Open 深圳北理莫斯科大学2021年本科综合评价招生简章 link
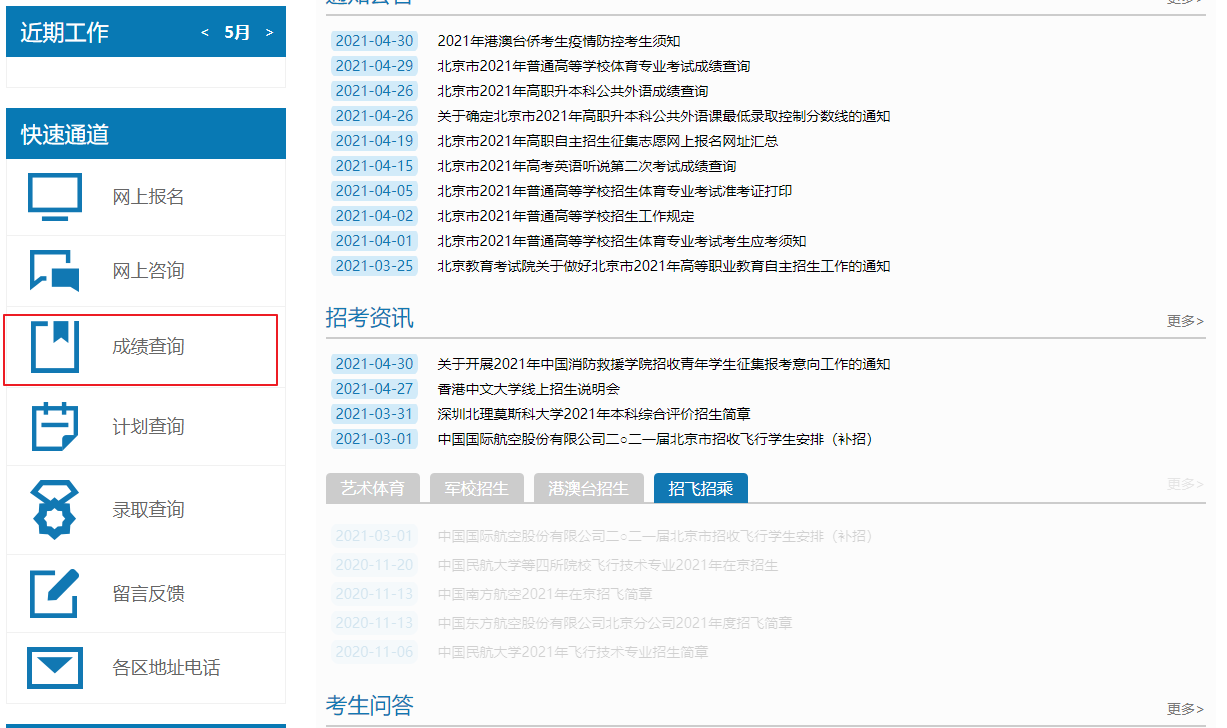1227x728 pixels. [x=594, y=414]
